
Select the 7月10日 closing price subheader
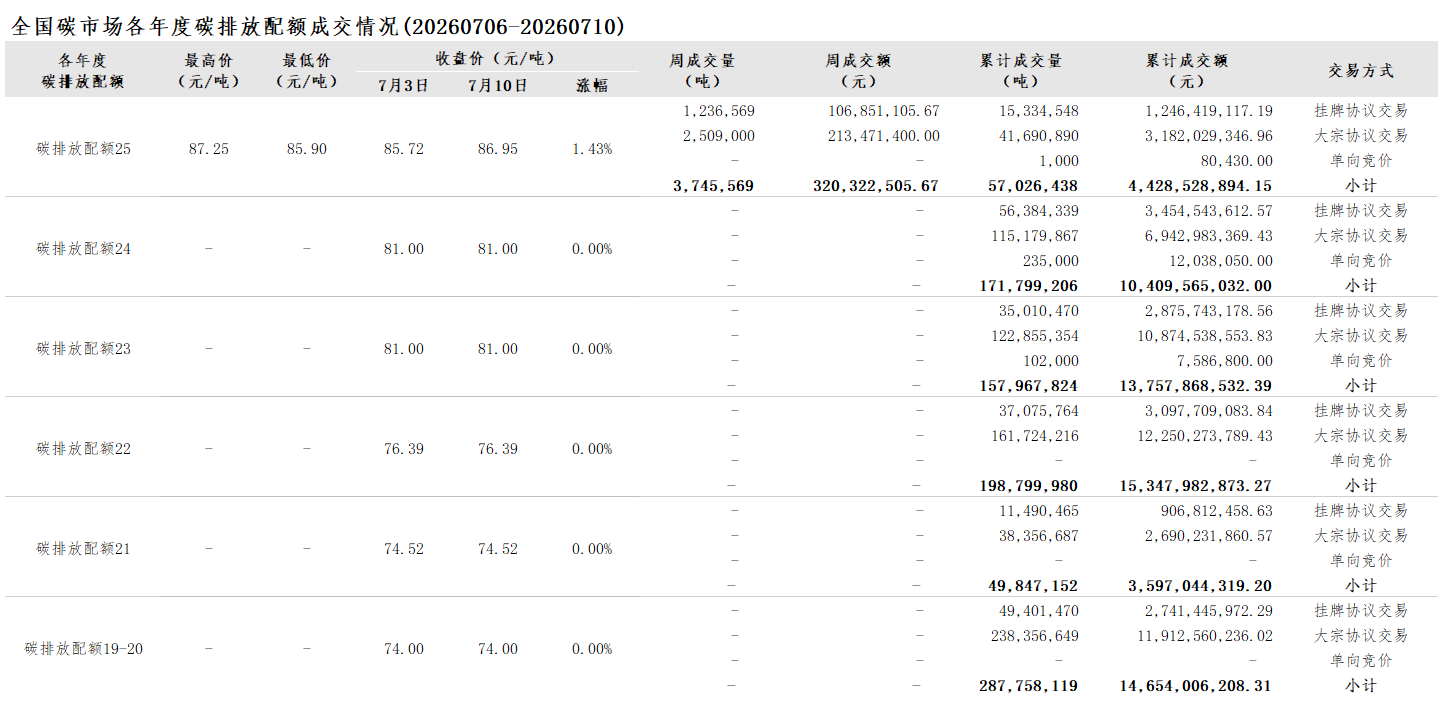[498, 86]
